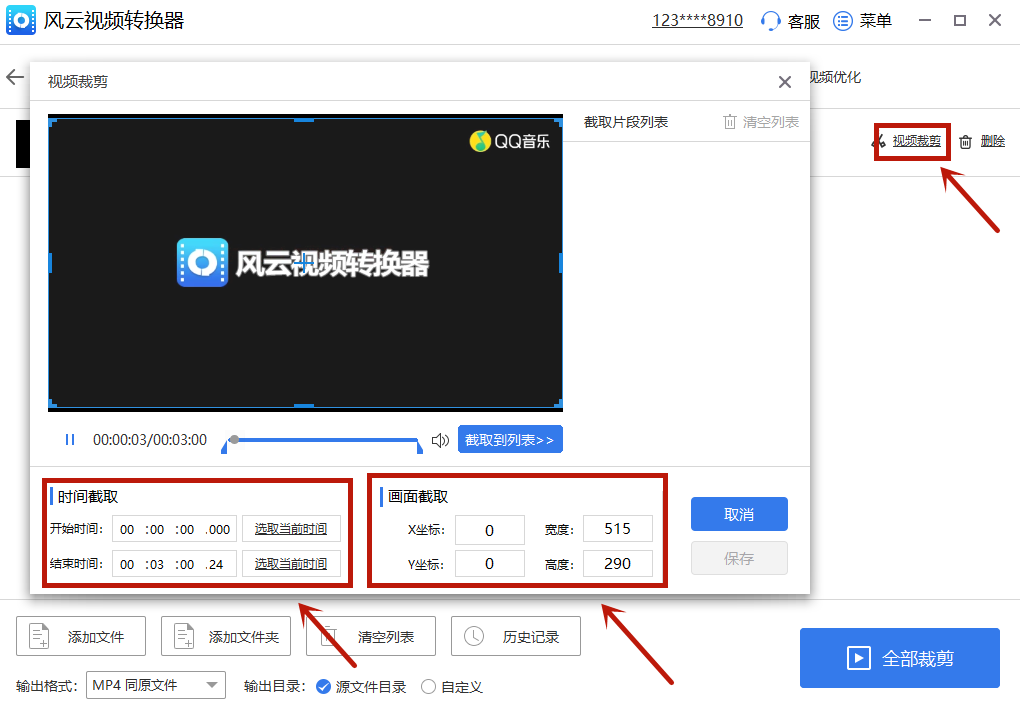
Task: Focus the X坐标 input field
Action: coord(490,530)
